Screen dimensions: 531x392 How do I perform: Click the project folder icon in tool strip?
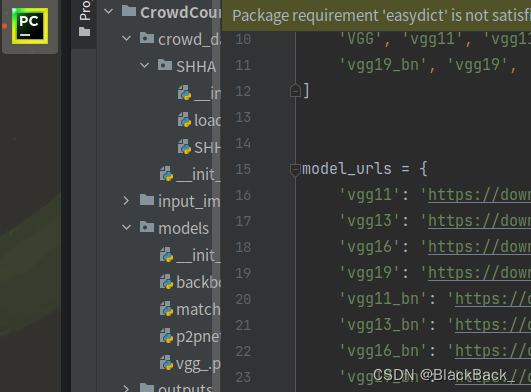(x=84, y=32)
